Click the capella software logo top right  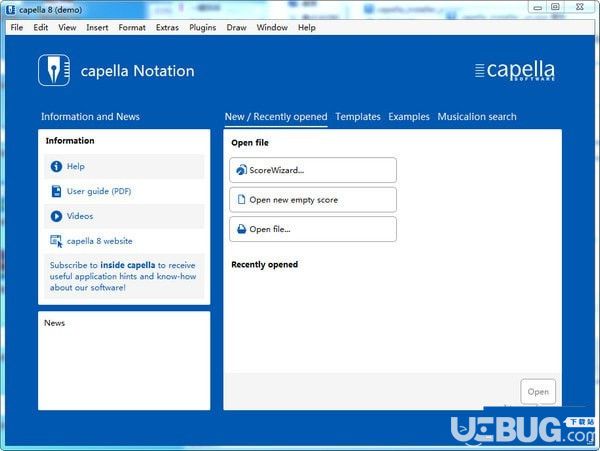tap(515, 71)
